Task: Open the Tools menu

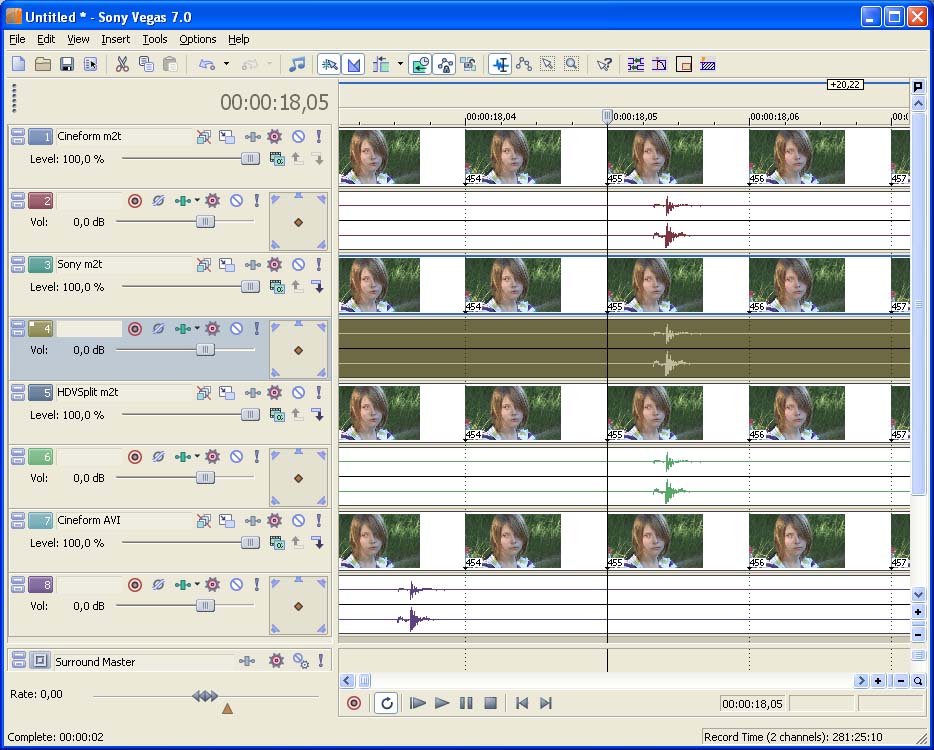Action: click(x=155, y=39)
